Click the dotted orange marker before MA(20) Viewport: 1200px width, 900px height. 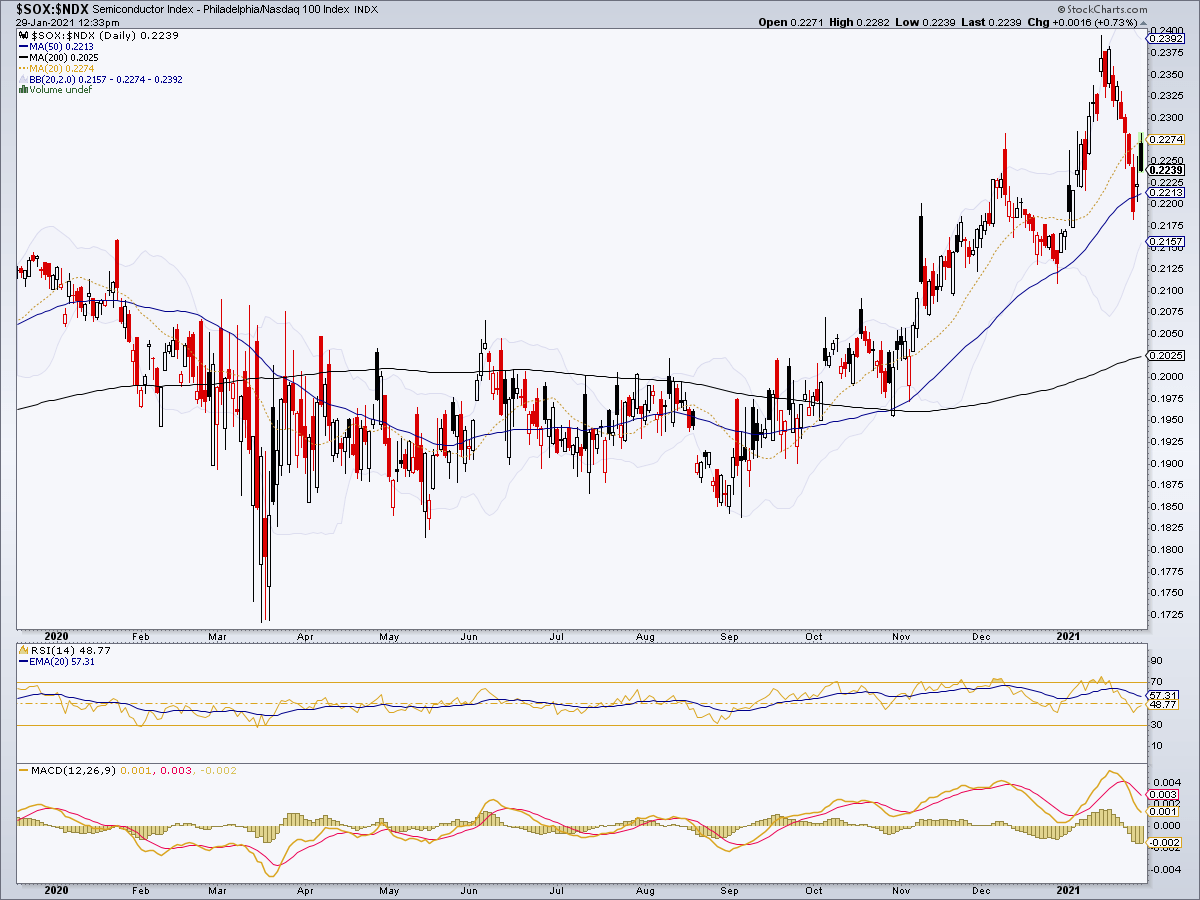click(23, 68)
